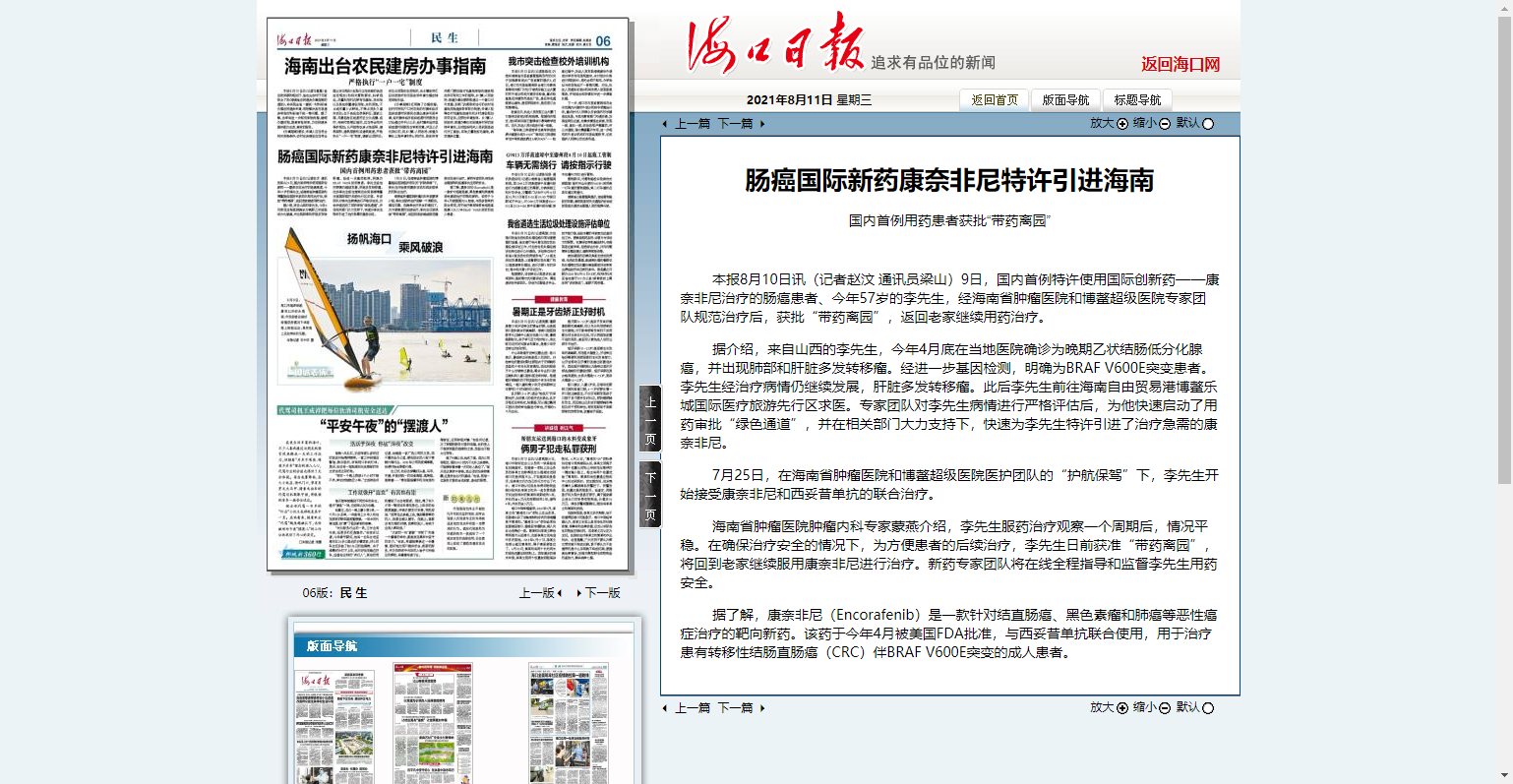Click the default-size circle icon below the article

(1208, 708)
